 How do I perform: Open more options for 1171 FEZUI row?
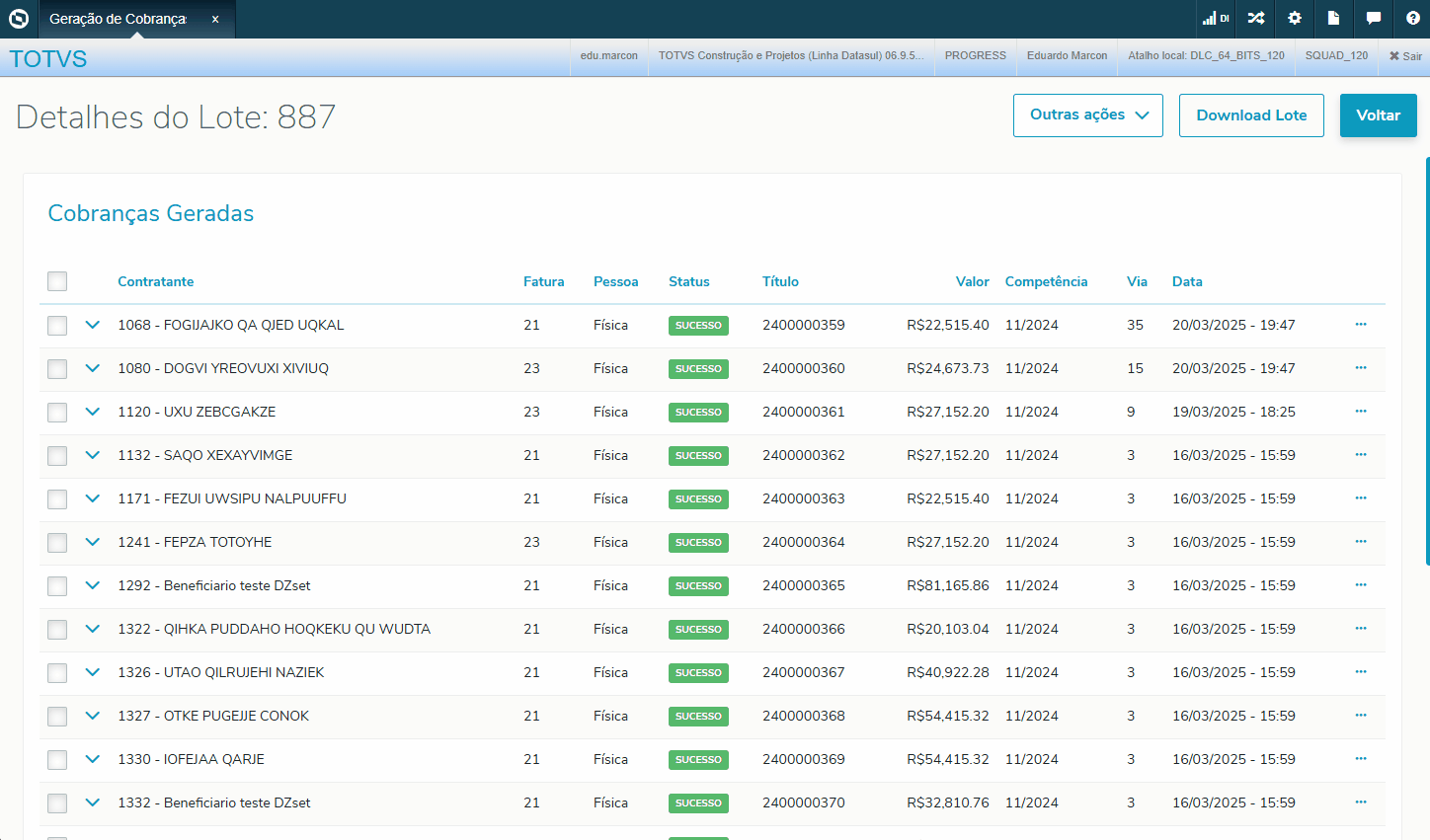point(1361,498)
